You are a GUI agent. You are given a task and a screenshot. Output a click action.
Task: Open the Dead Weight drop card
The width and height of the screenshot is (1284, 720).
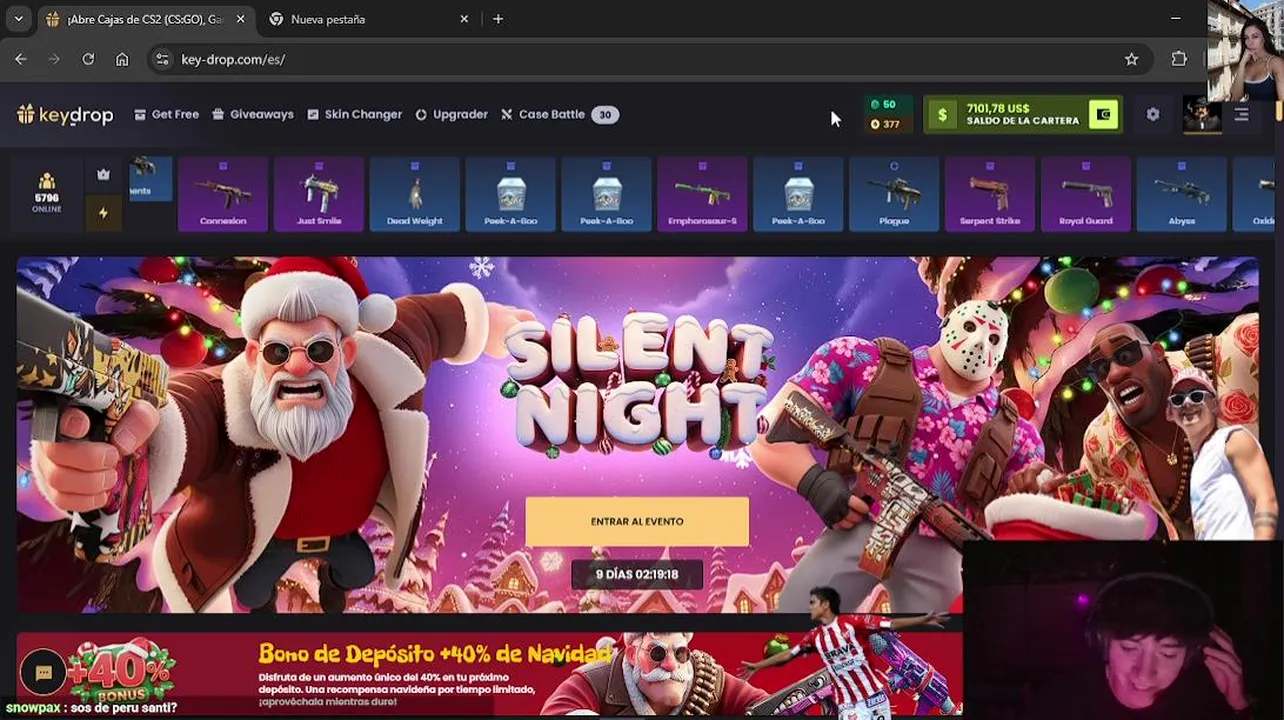415,194
